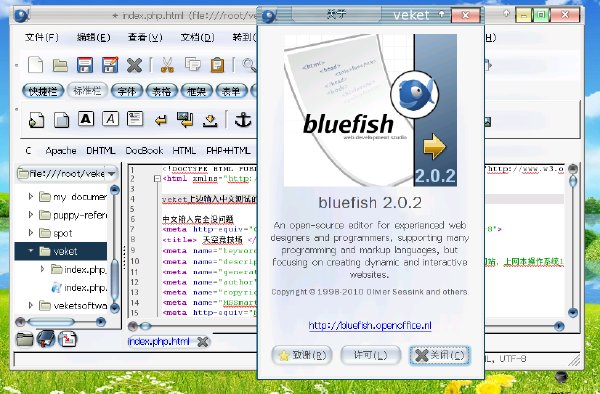The image size is (600, 394).
Task: Expand the 'my documents' folder
Action: click(31, 197)
